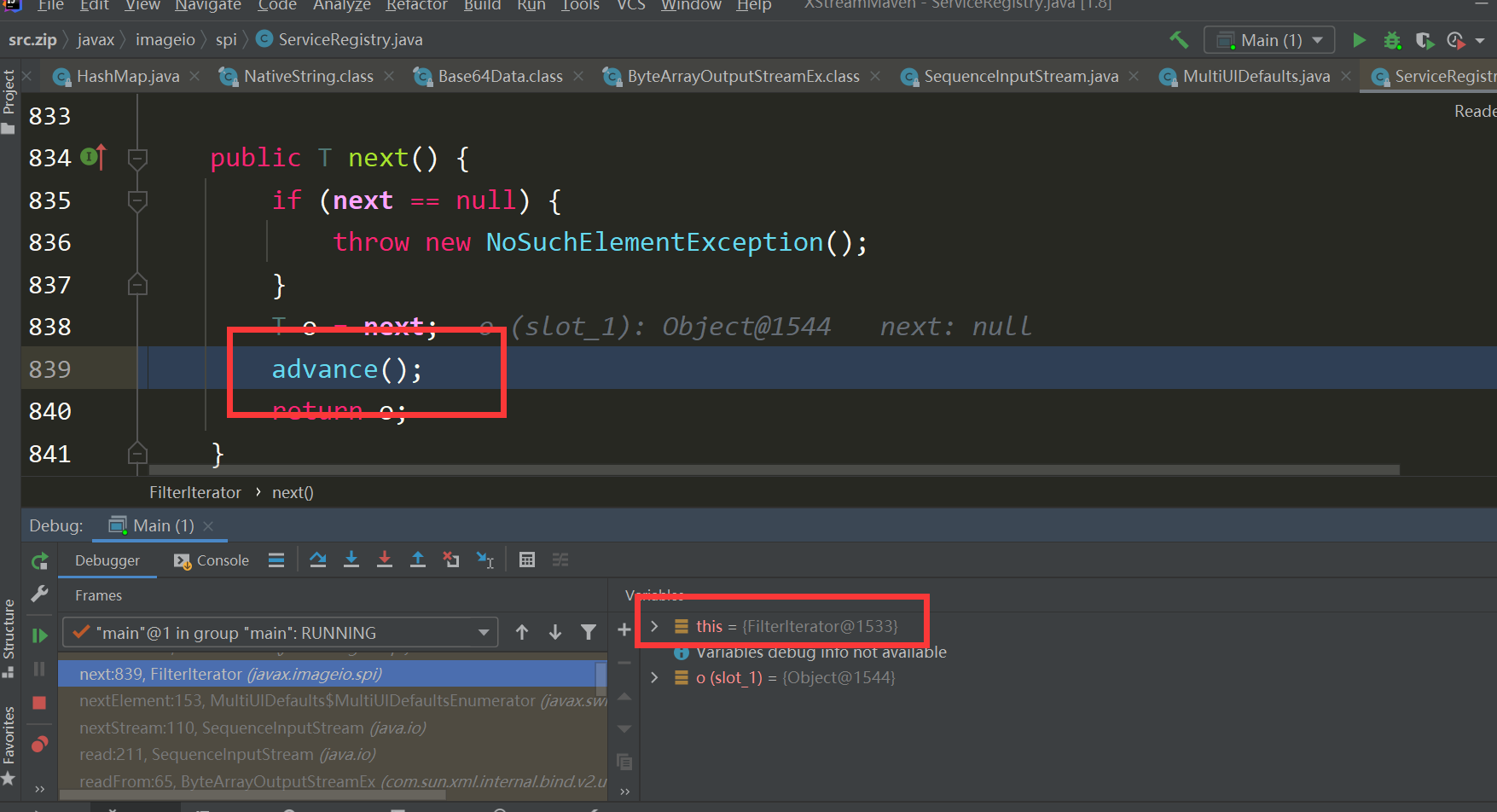Toggle the frames filter funnel icon
Viewport: 1497px width, 812px height.
589,631
